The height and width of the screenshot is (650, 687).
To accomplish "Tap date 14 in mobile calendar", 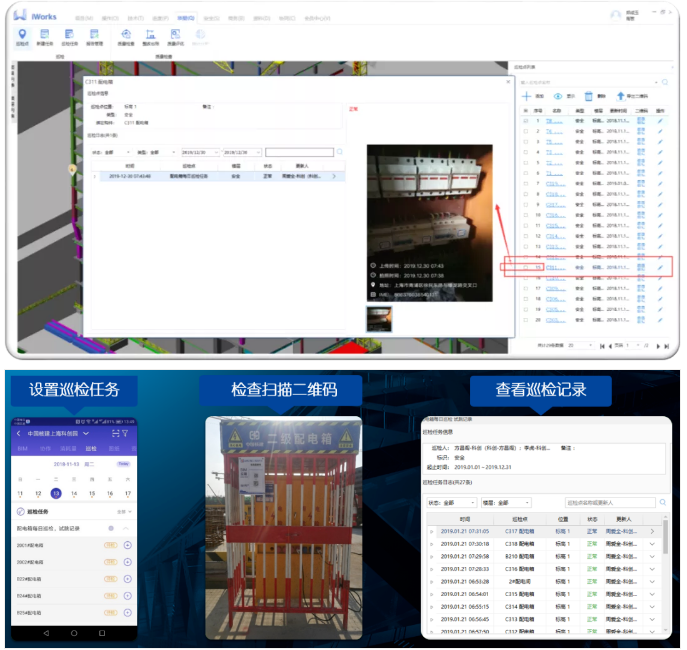I will 74,494.
